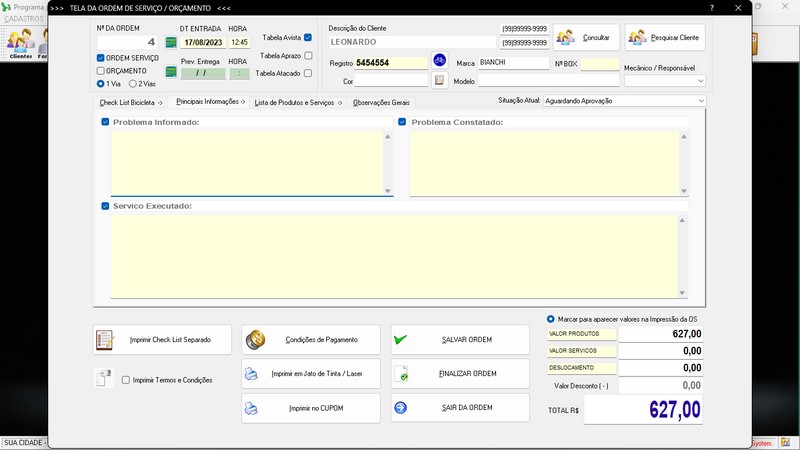Click SALVAR ORDEM button
This screenshot has width=800, height=450.
tap(460, 340)
